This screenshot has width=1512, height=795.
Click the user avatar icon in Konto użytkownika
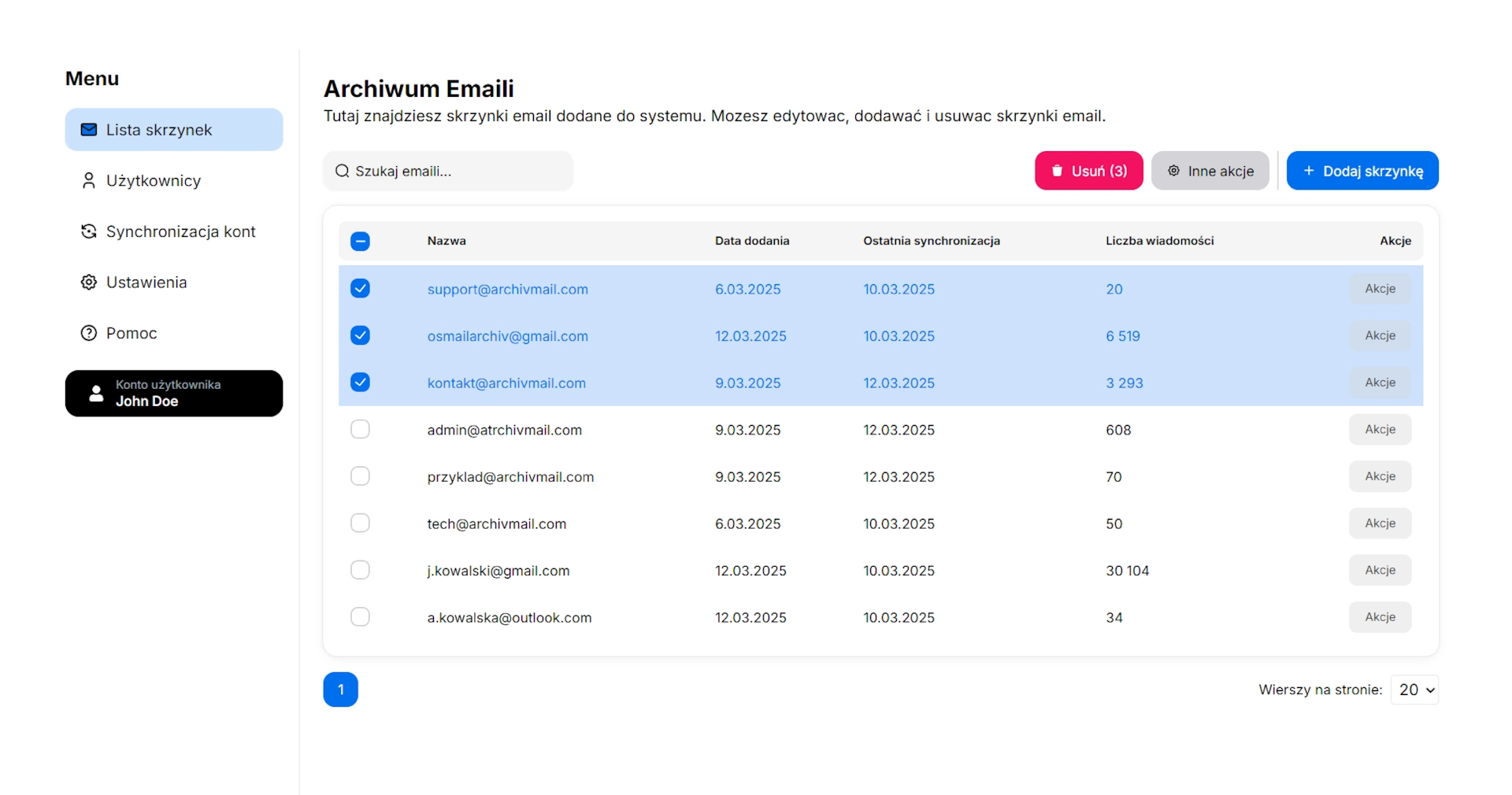click(96, 394)
